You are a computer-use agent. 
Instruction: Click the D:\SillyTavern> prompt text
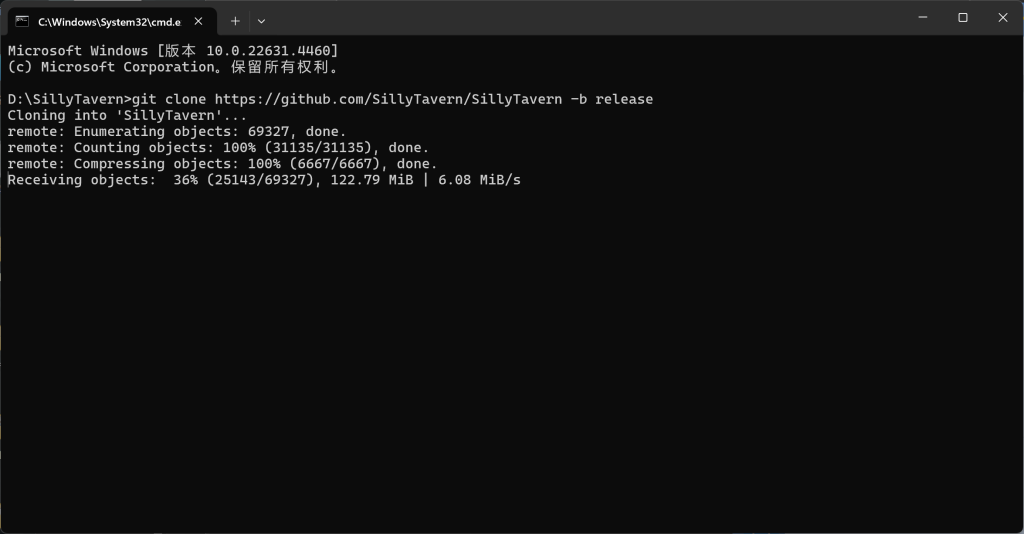69,99
